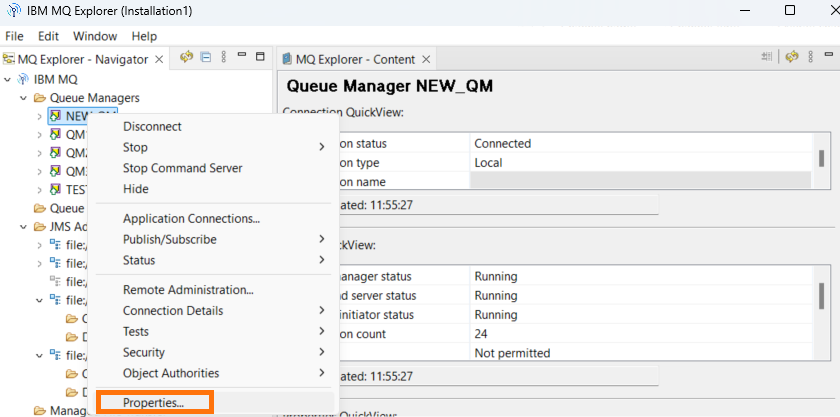Image resolution: width=840 pixels, height=417 pixels.
Task: Click the IBM MQ Explorer title bar icon
Action: pos(14,11)
